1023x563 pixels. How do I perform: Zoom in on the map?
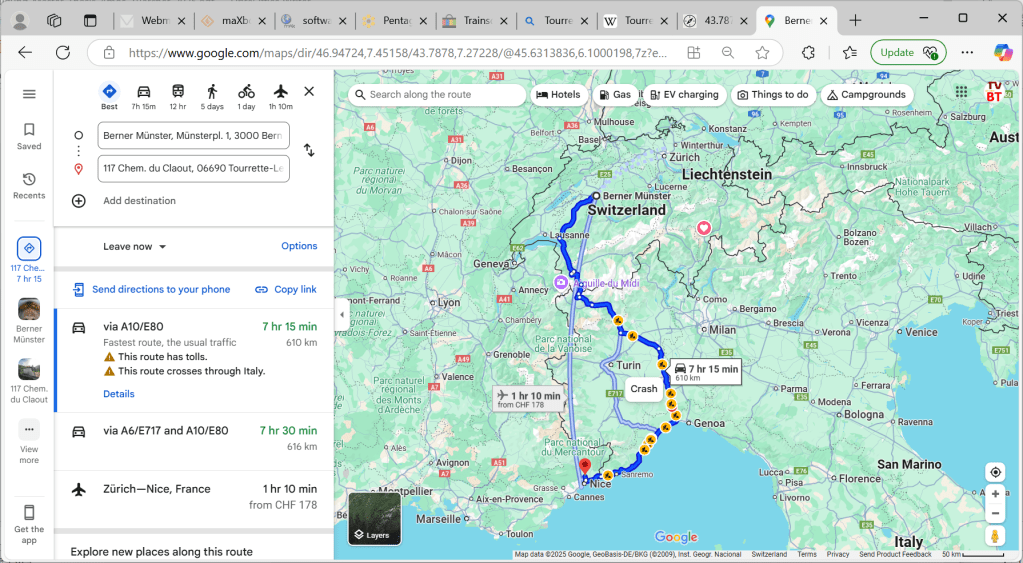point(994,494)
